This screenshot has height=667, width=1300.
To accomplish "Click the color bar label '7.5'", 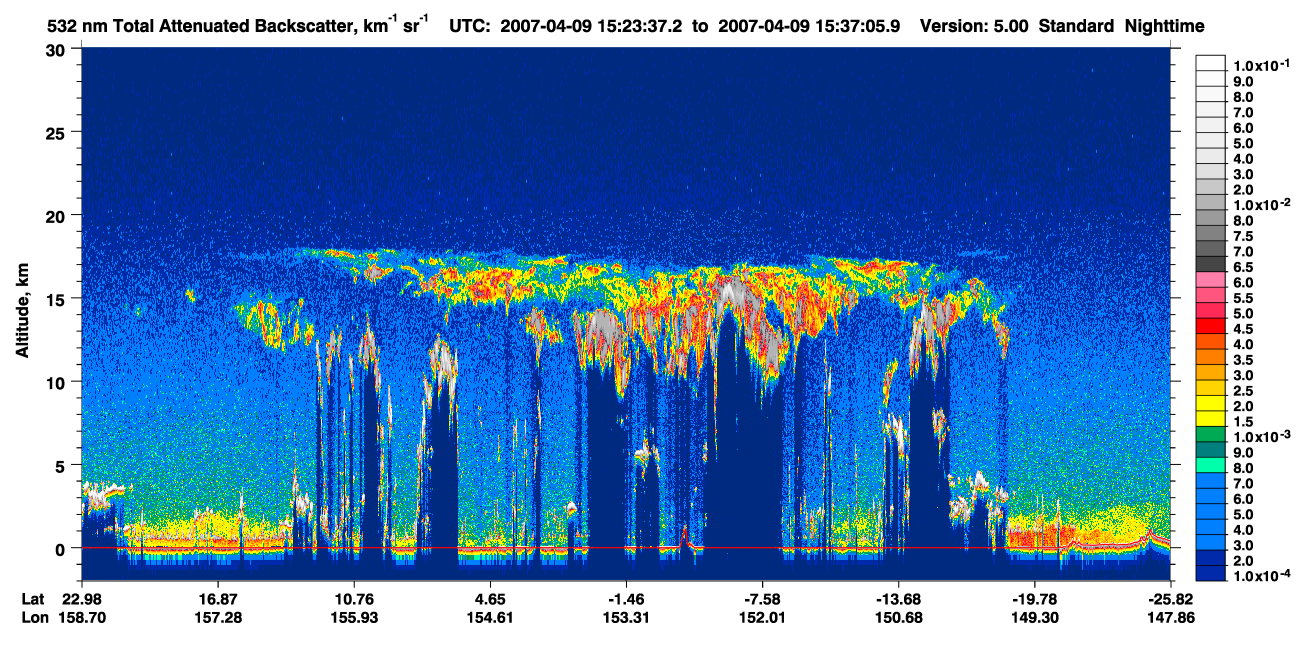I will pos(1243,236).
